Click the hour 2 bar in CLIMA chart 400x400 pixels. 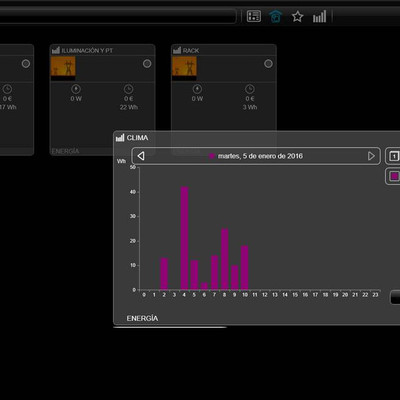(164, 274)
